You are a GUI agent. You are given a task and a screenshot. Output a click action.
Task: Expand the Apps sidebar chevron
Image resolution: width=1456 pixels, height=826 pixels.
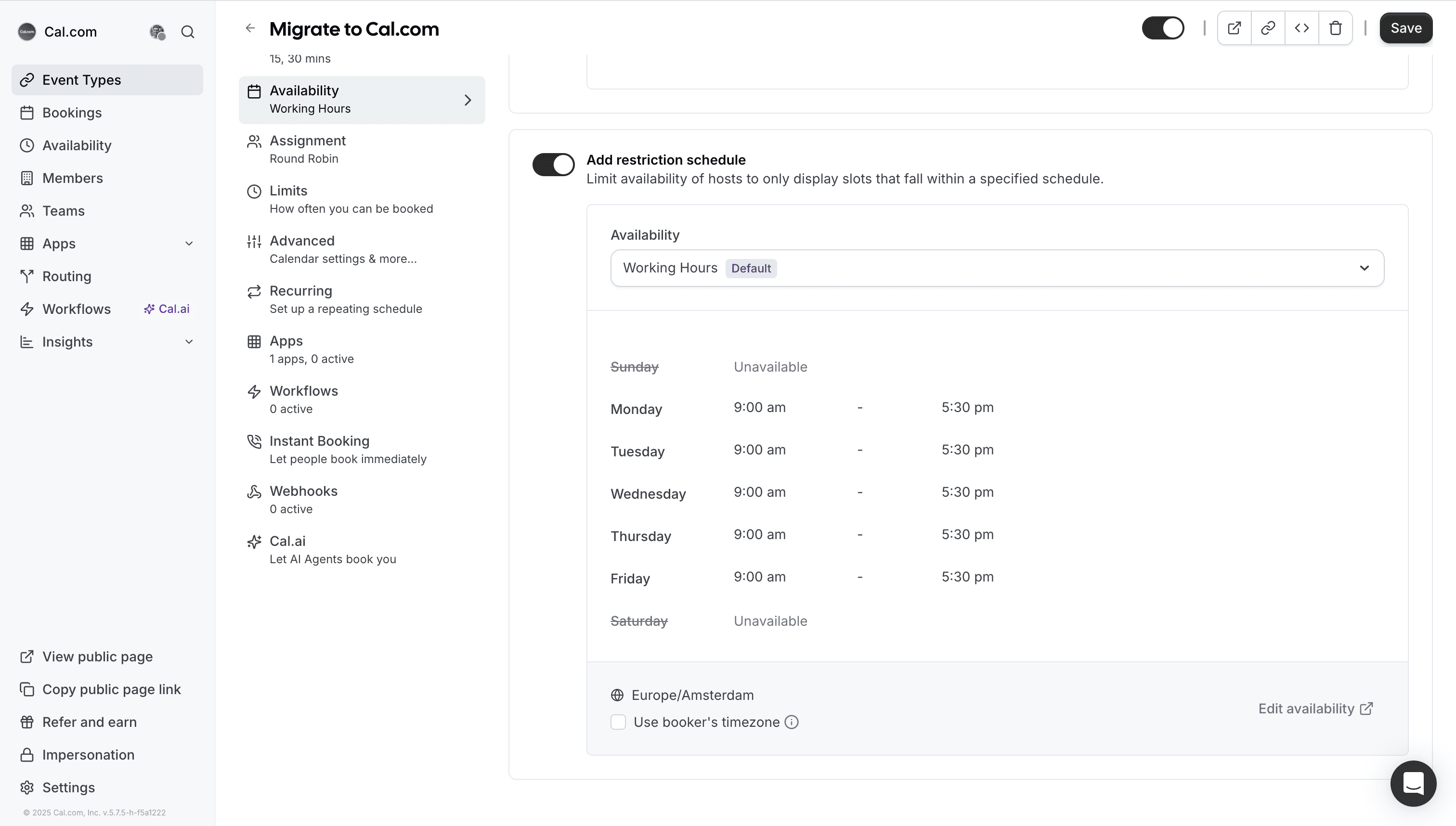pos(189,244)
